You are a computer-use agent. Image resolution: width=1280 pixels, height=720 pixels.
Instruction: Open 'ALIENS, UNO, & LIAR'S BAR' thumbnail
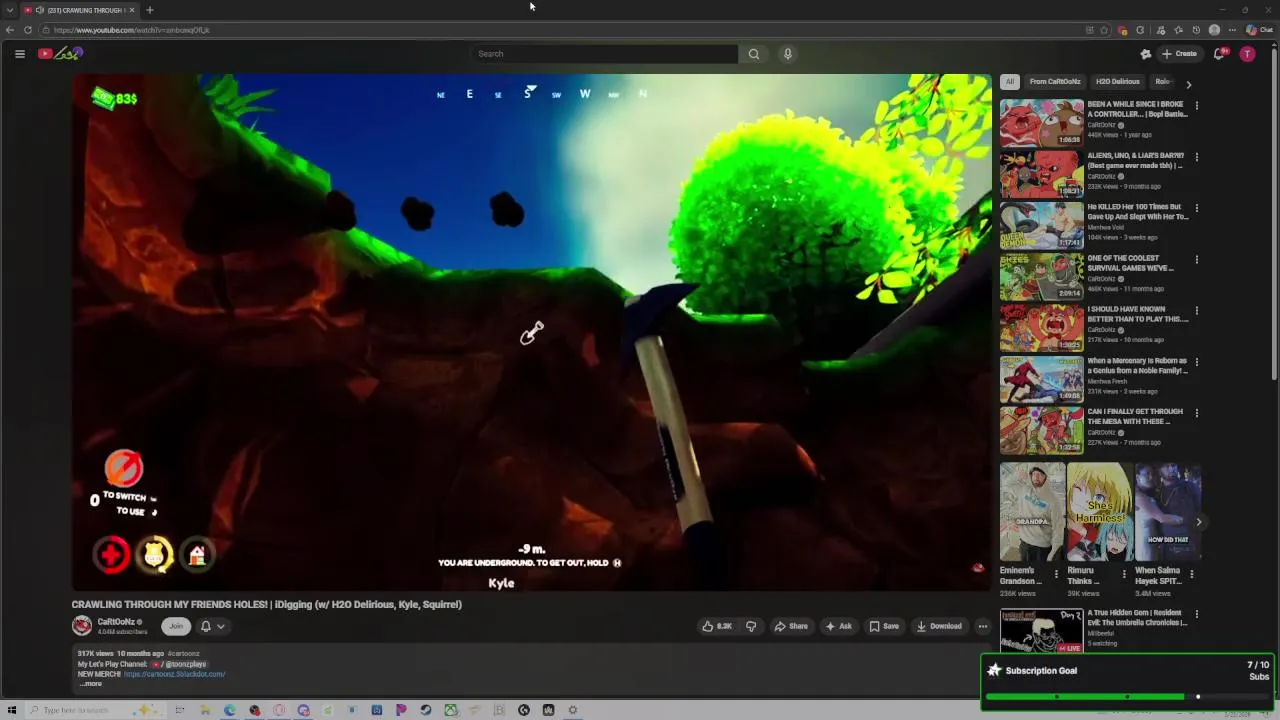[1041, 174]
